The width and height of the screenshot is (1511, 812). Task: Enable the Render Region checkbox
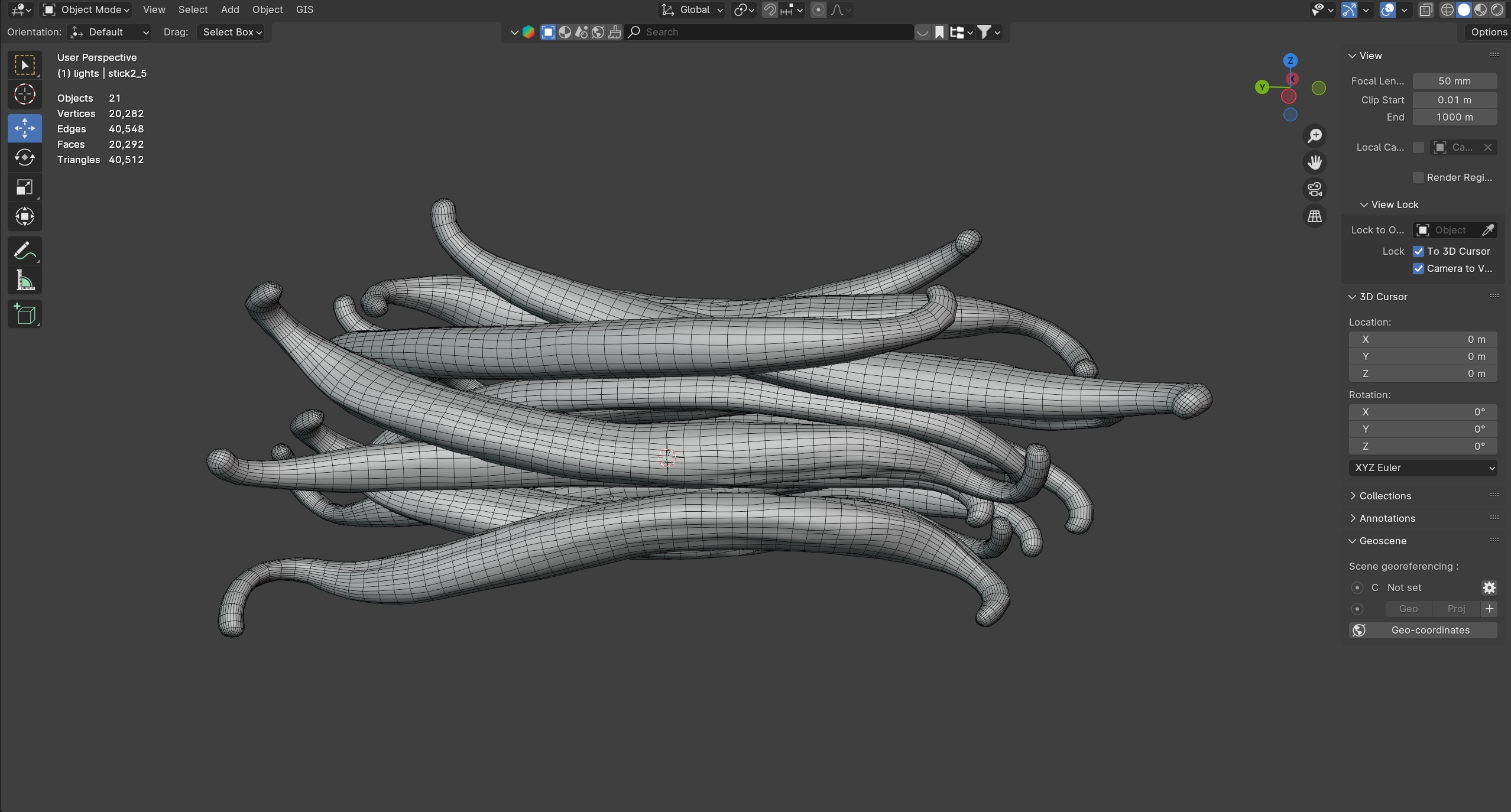(1418, 177)
